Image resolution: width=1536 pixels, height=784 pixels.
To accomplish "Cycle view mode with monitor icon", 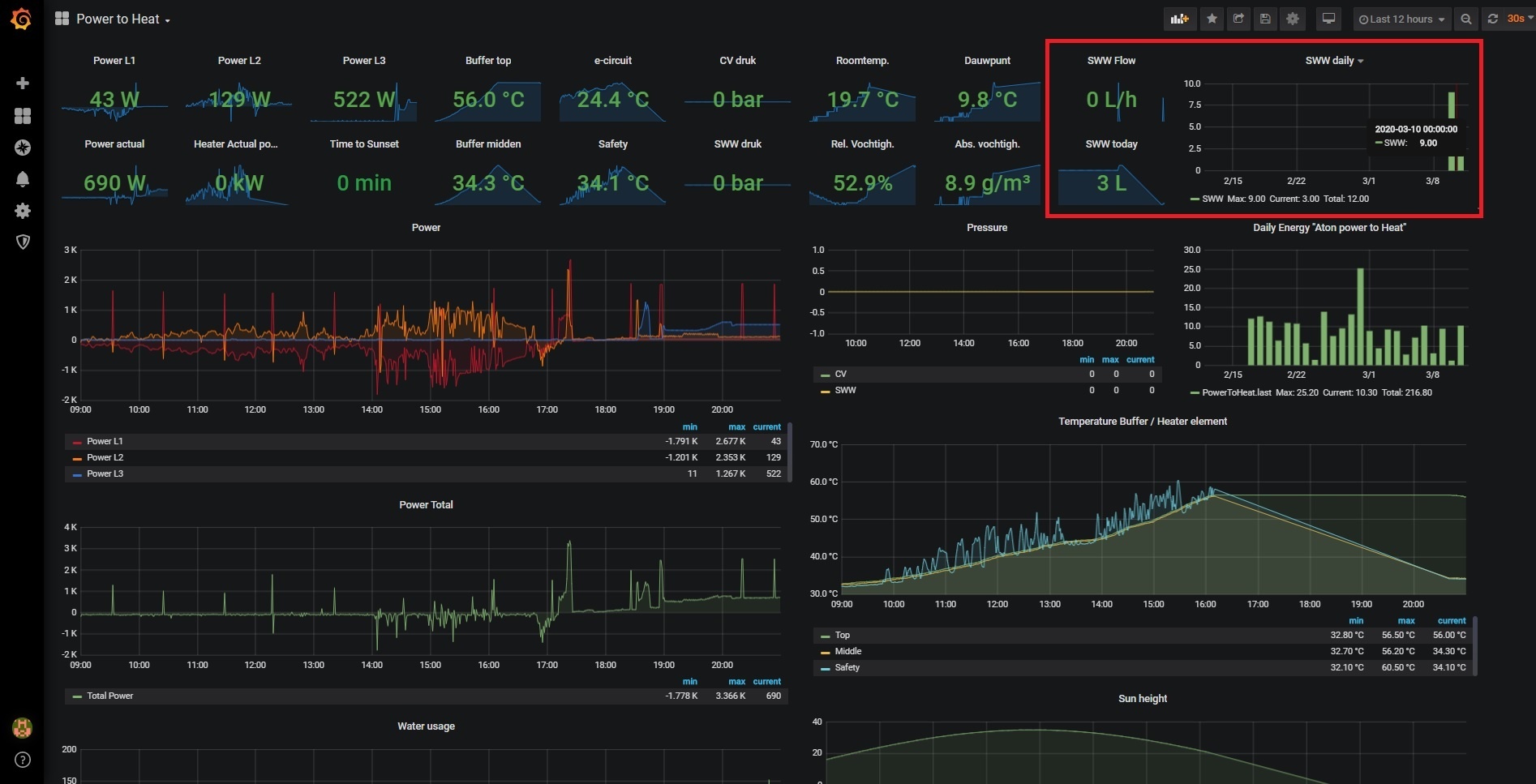I will click(1328, 19).
